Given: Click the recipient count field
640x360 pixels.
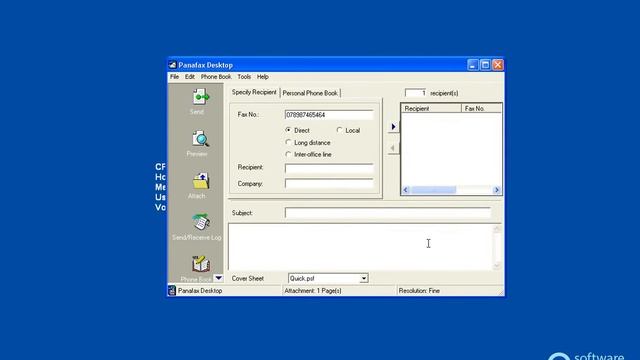Looking at the screenshot, I should (x=416, y=93).
